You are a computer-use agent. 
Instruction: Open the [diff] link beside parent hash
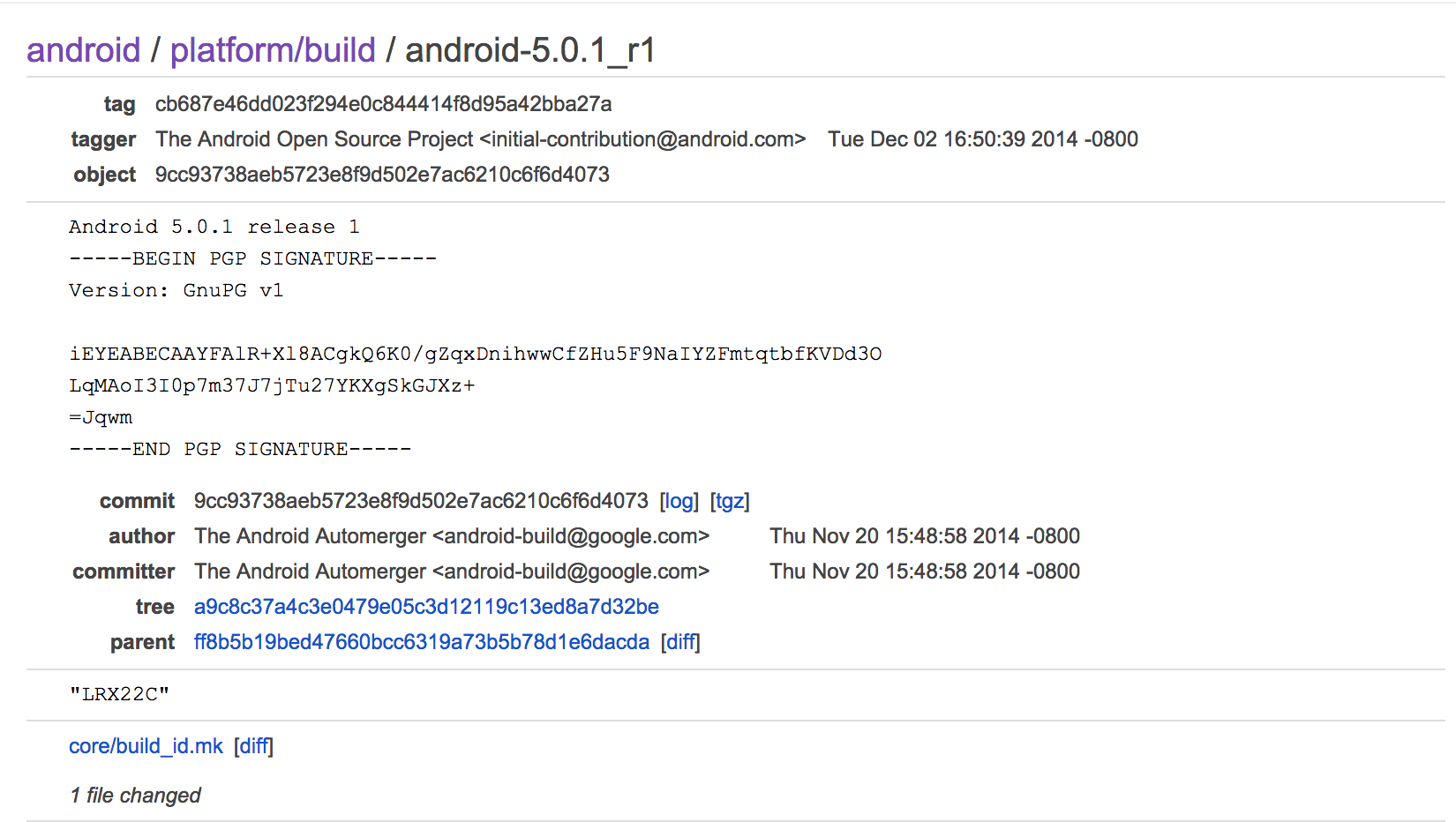point(680,642)
